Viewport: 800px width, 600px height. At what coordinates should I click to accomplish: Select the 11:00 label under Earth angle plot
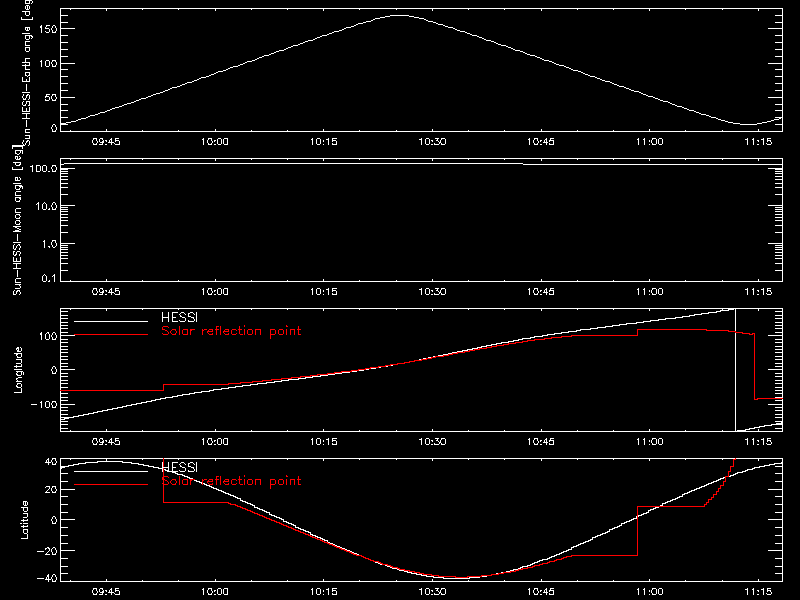coord(649,142)
